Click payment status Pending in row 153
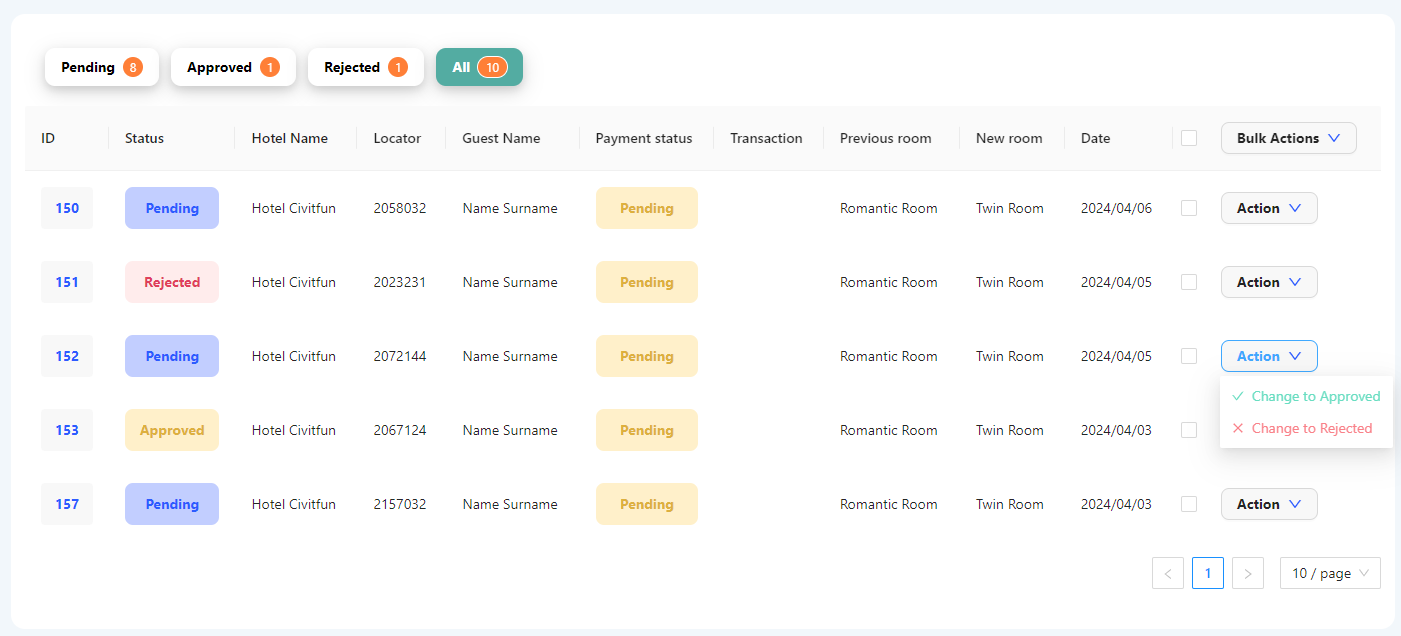 pos(647,430)
